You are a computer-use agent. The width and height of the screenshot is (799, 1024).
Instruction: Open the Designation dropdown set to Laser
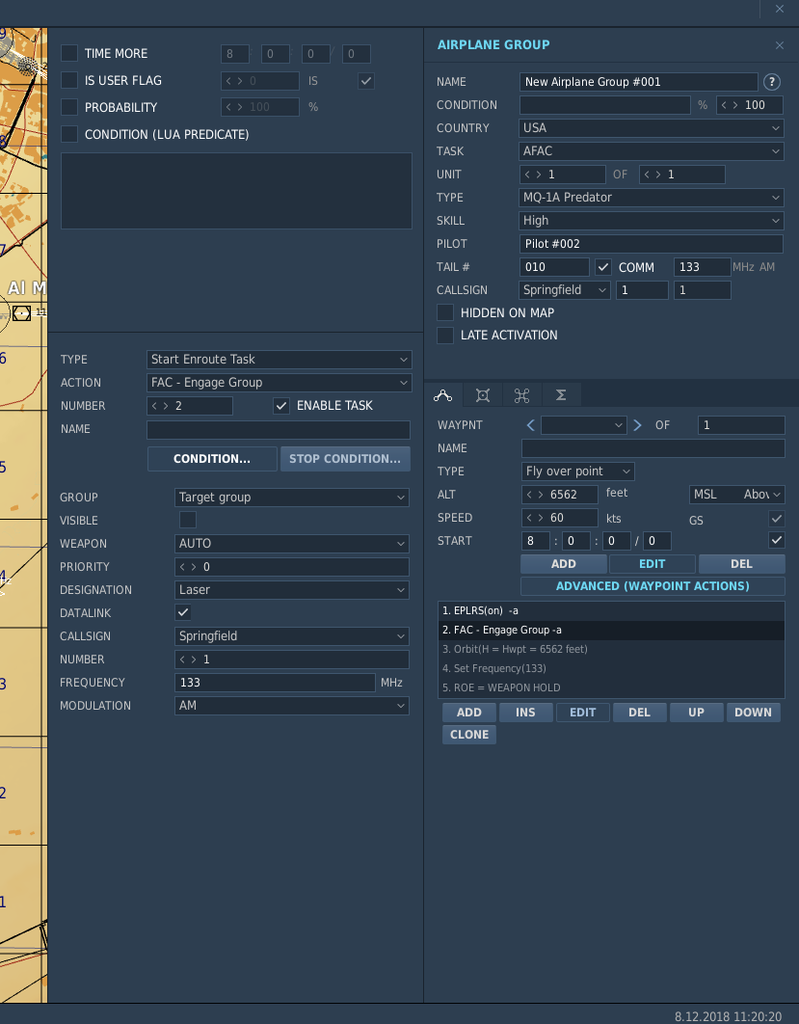(x=292, y=590)
